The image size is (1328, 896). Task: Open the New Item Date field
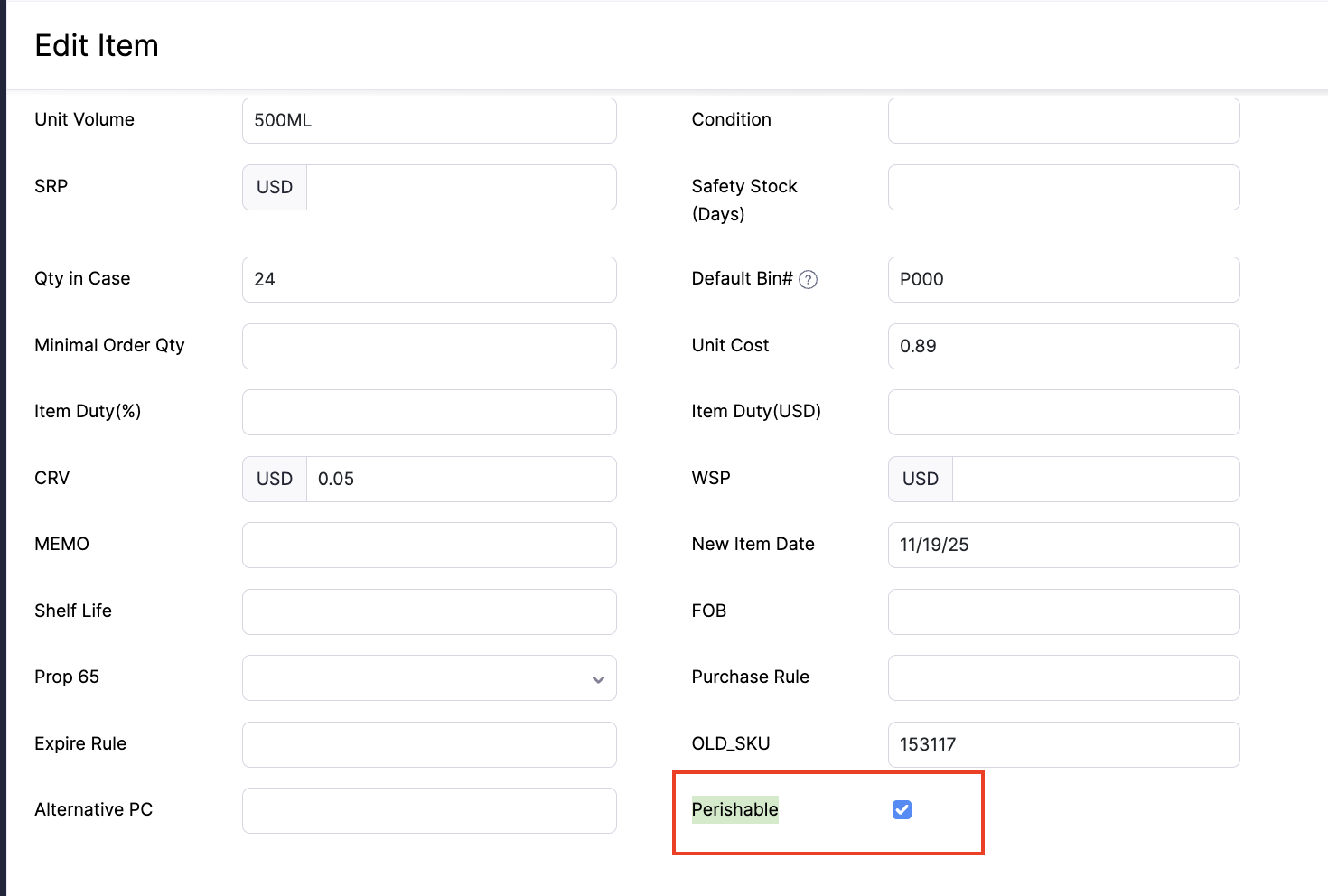coord(1063,546)
